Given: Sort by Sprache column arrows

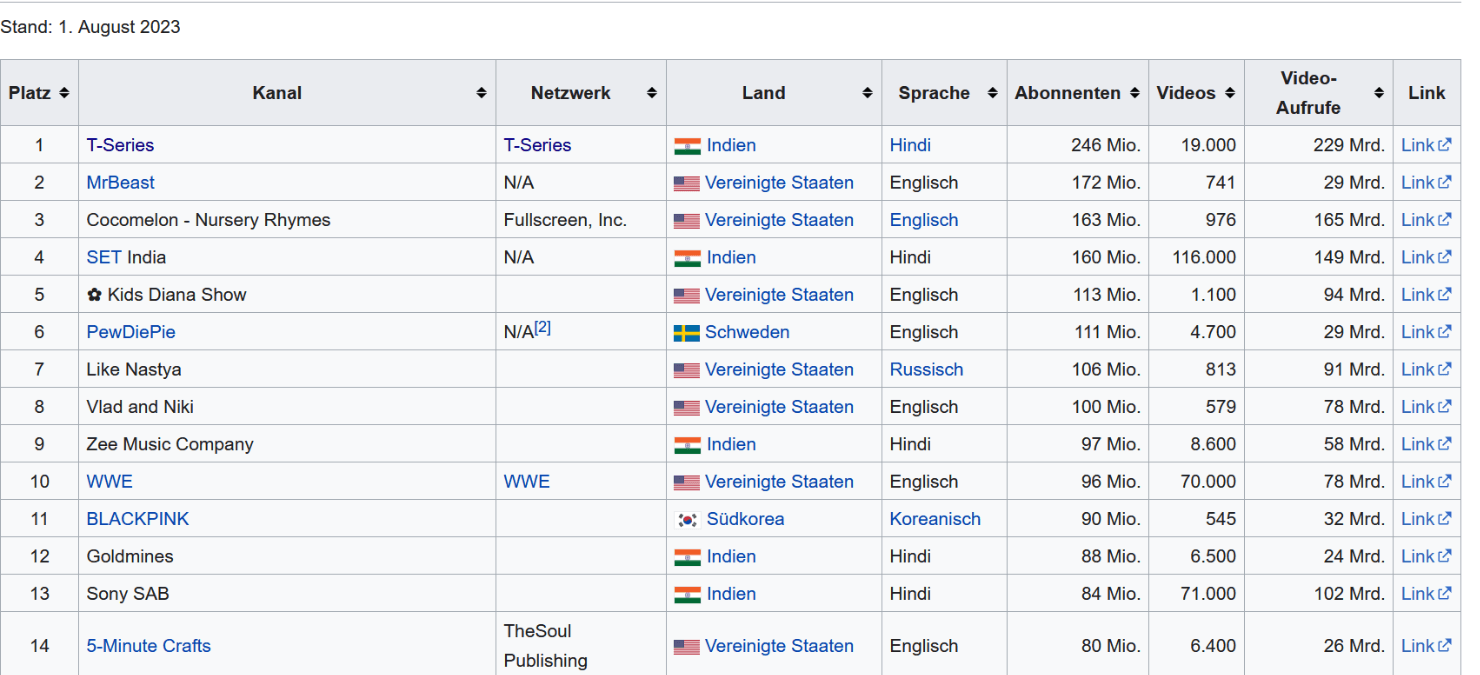Looking at the screenshot, I should point(992,93).
